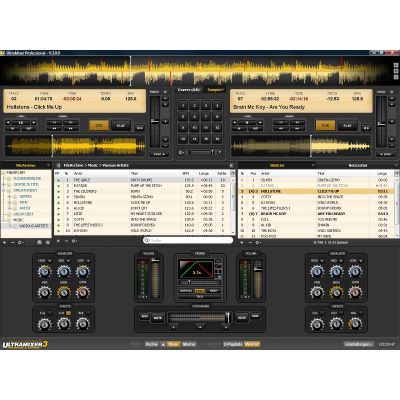Toggle left equalizer LOW kill switch

[x=88, y=260]
